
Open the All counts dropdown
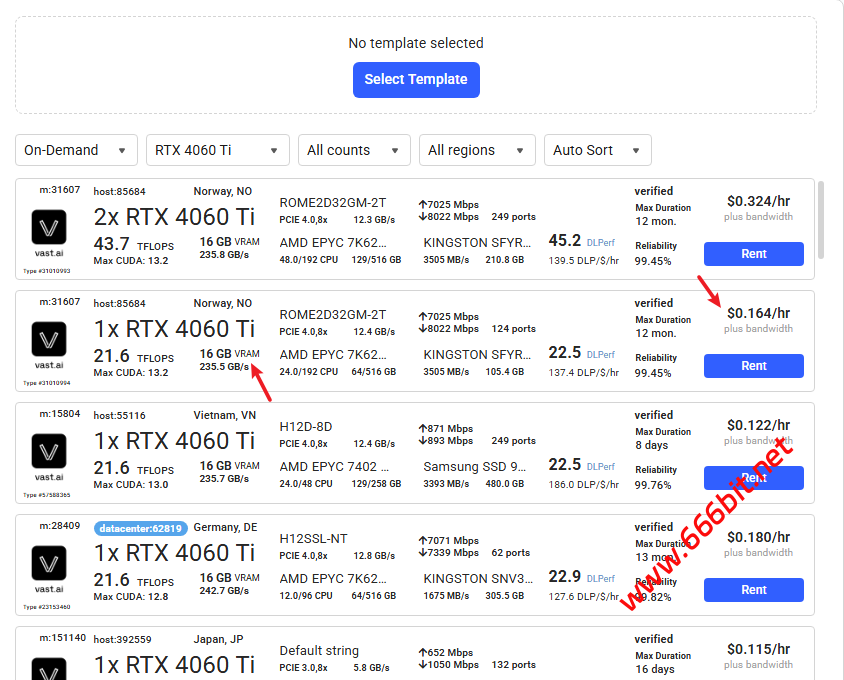[x=354, y=150]
